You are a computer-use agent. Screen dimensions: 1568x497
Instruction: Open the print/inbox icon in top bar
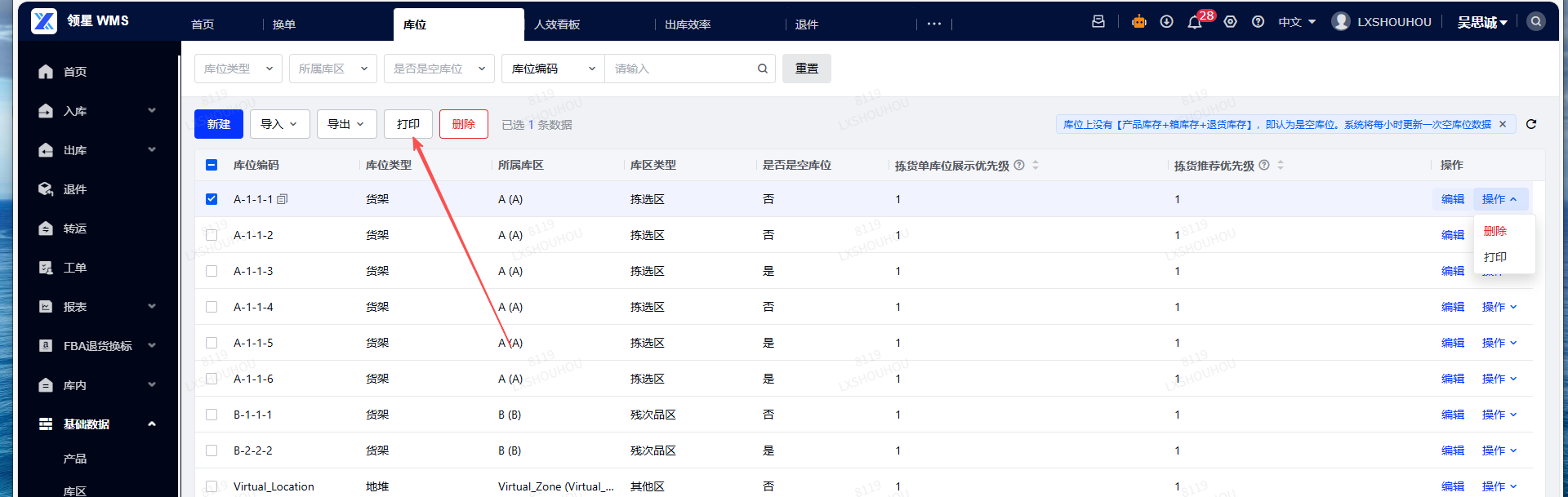(1098, 22)
